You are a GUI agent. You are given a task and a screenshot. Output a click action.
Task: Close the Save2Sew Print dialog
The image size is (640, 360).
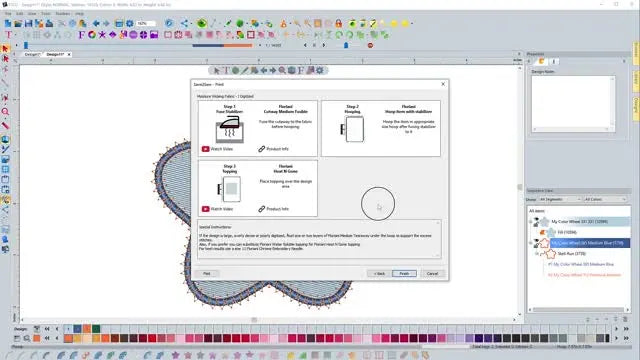[443, 84]
